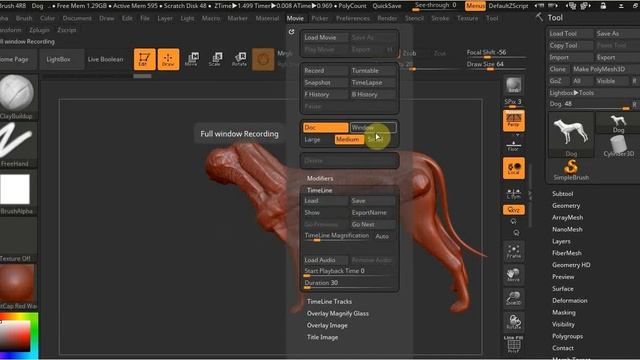The width and height of the screenshot is (640, 360).
Task: Click the Movie palette refresh icon
Action: [291, 32]
